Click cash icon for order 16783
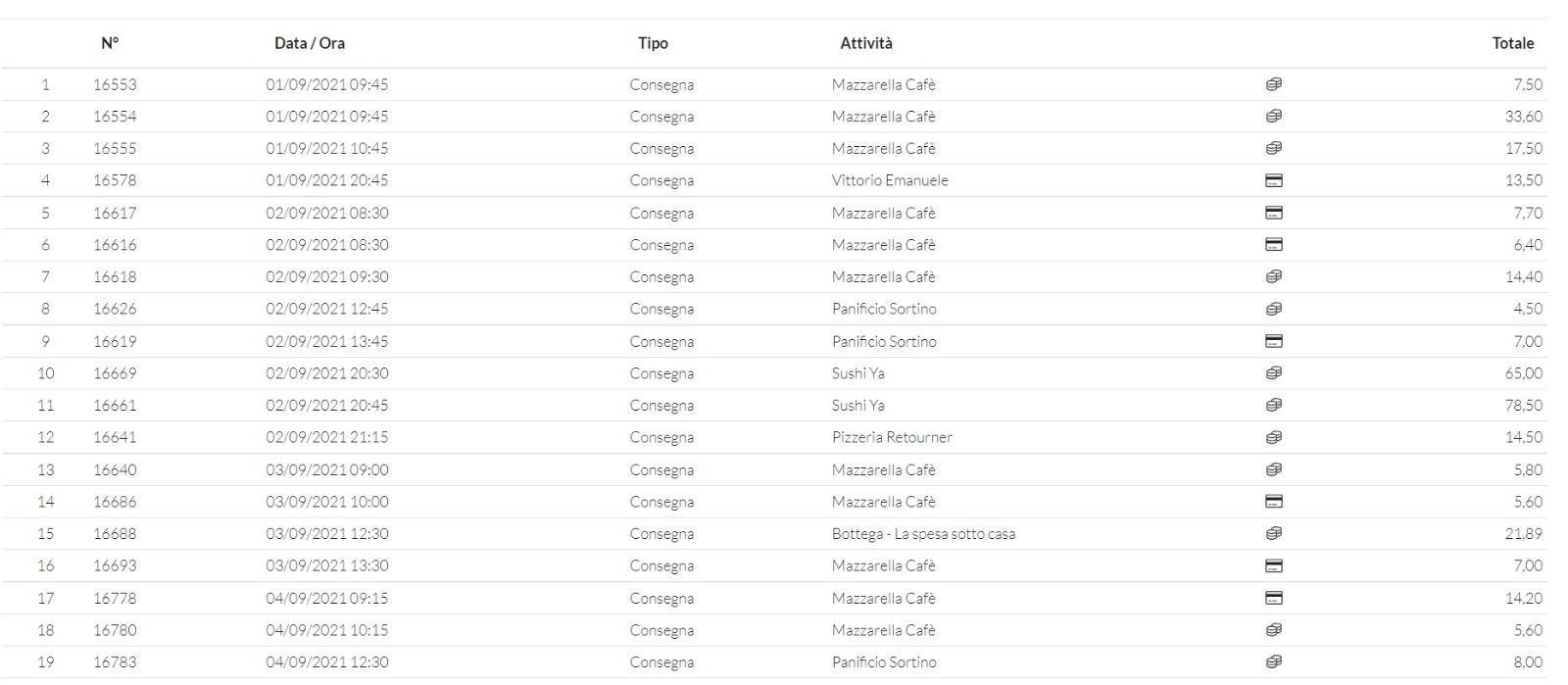The width and height of the screenshot is (1568, 685). click(x=1273, y=662)
